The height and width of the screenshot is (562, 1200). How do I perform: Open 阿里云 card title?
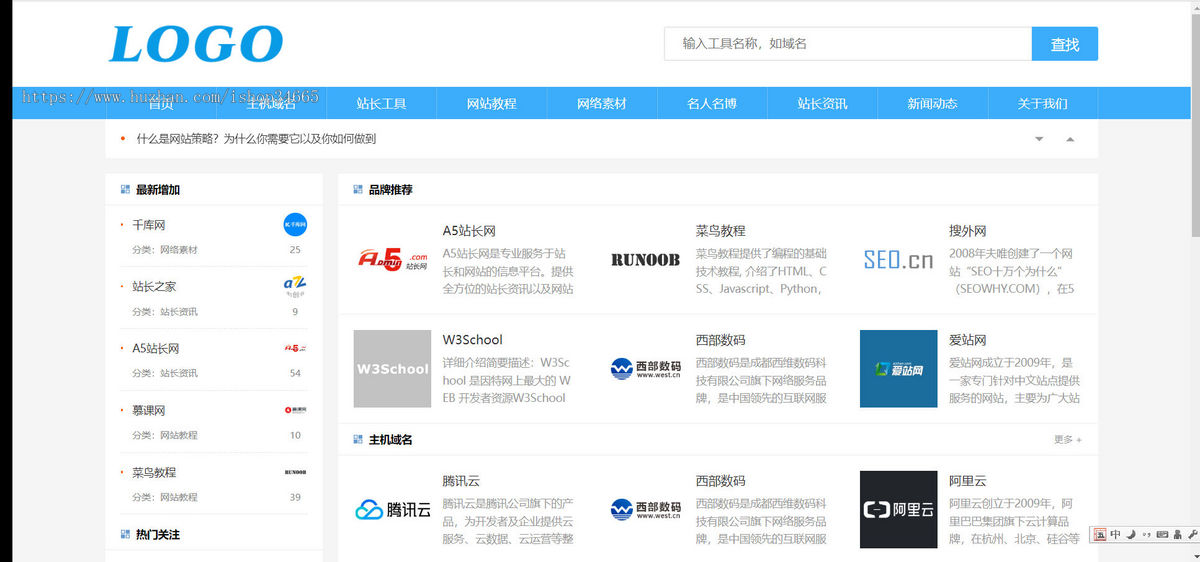tap(968, 480)
